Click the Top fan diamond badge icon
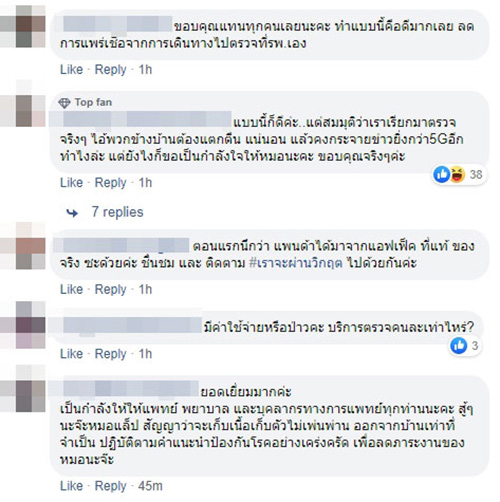This screenshot has height=502, width=500. 64,103
